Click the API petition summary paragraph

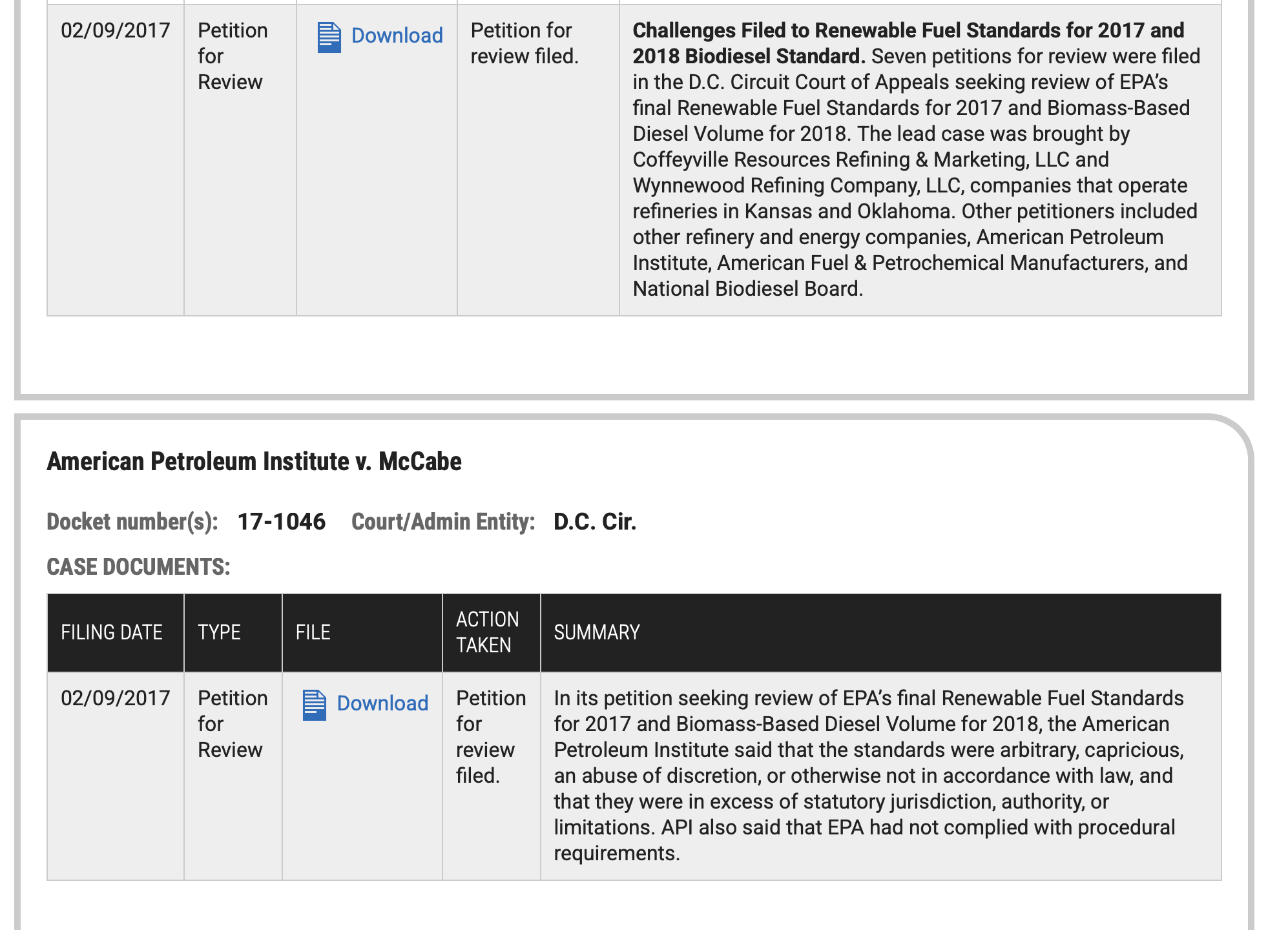point(867,776)
